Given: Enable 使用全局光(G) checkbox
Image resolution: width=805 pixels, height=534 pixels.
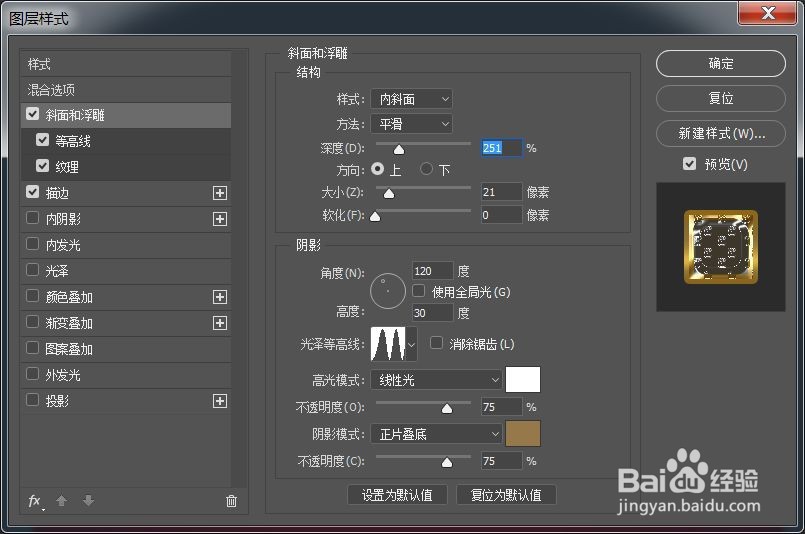Looking at the screenshot, I should (419, 291).
